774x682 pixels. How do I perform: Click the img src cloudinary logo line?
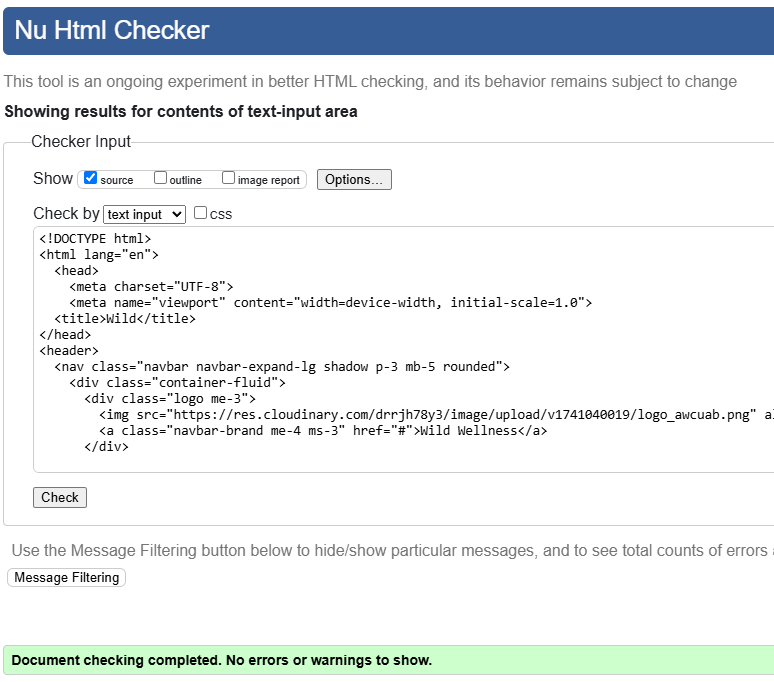(436, 415)
